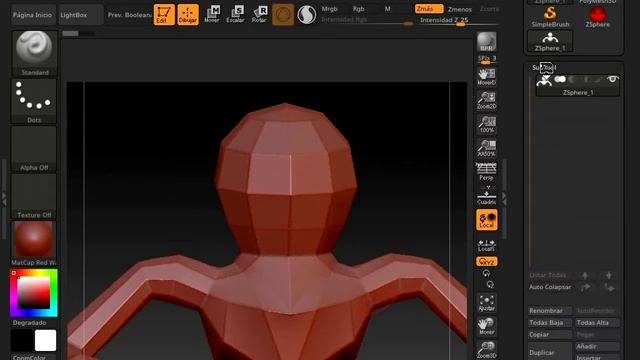Toggle the LocalS symmetry button

point(487,245)
